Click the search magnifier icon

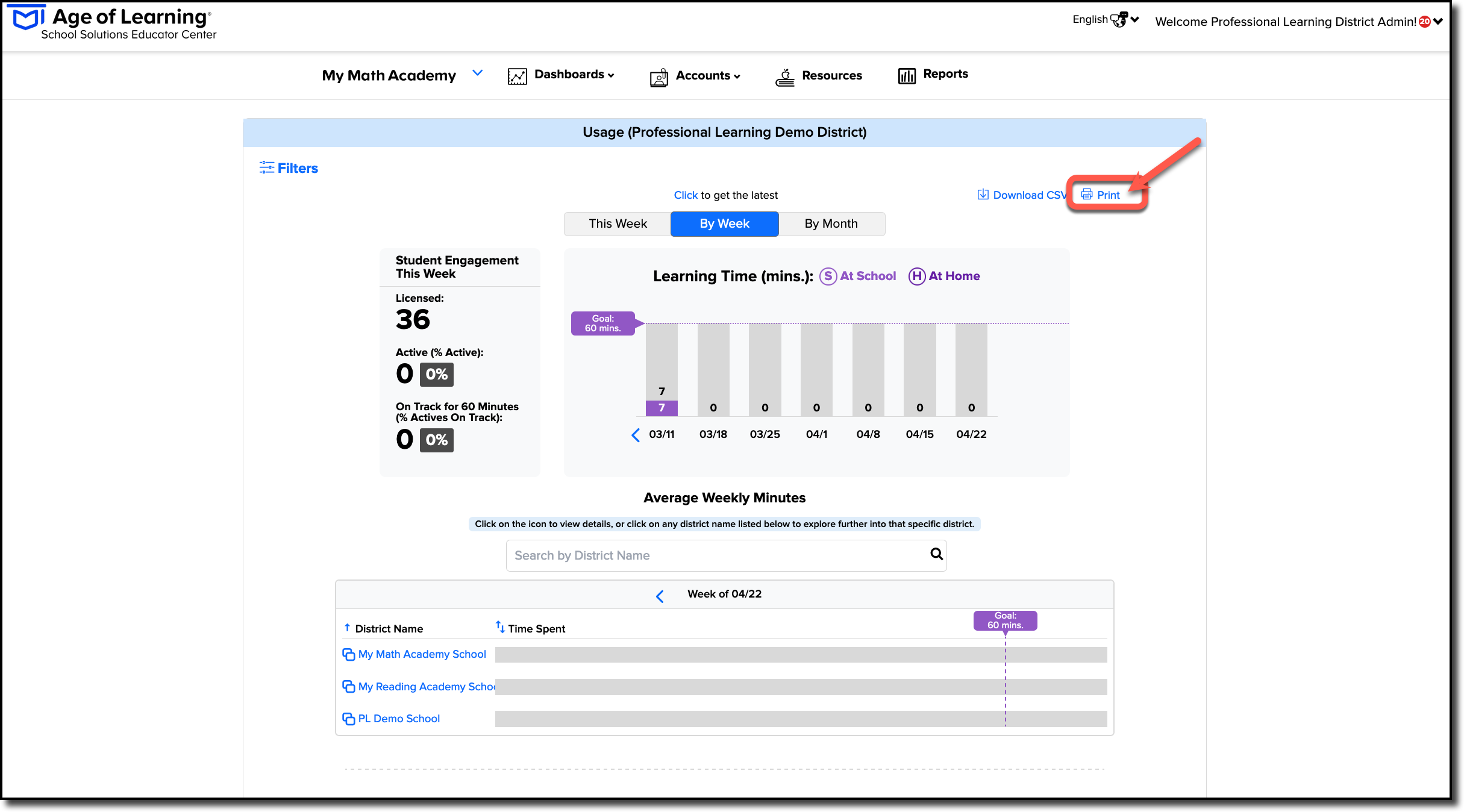pyautogui.click(x=936, y=554)
